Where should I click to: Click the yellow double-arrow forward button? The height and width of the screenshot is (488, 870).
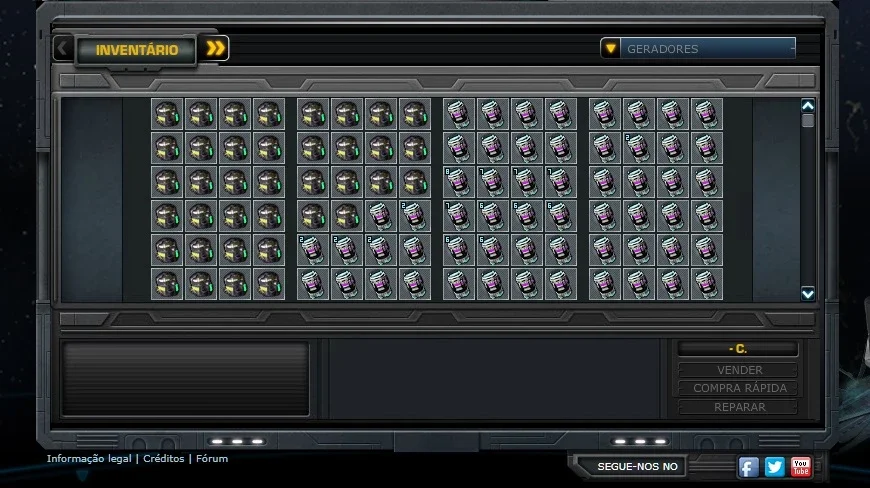[215, 49]
